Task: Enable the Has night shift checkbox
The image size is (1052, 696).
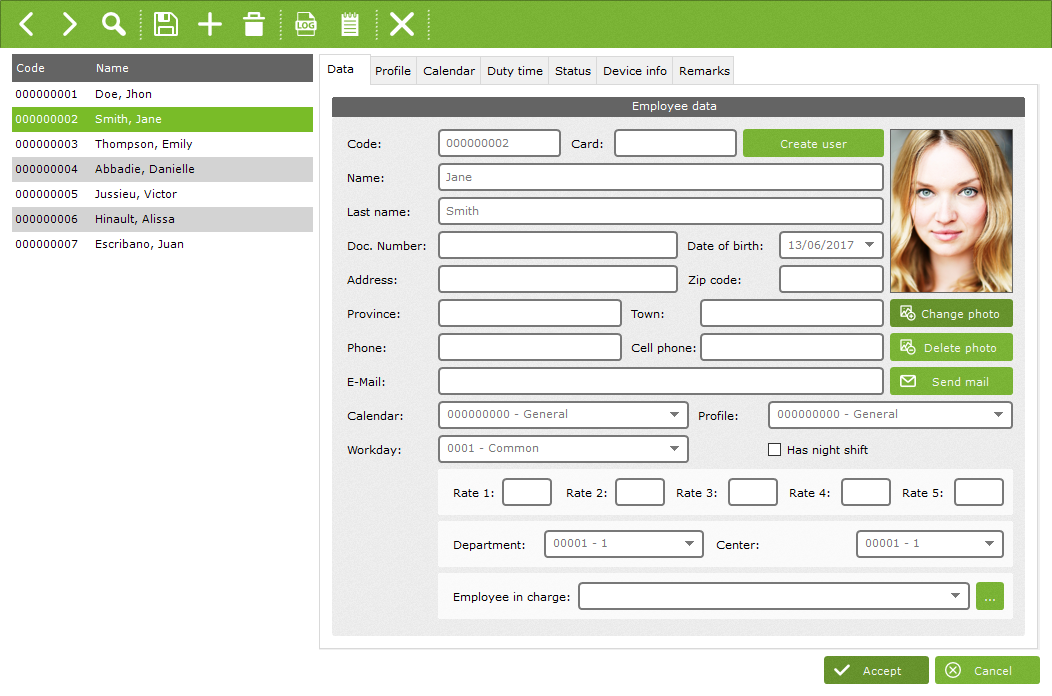Action: pos(774,450)
